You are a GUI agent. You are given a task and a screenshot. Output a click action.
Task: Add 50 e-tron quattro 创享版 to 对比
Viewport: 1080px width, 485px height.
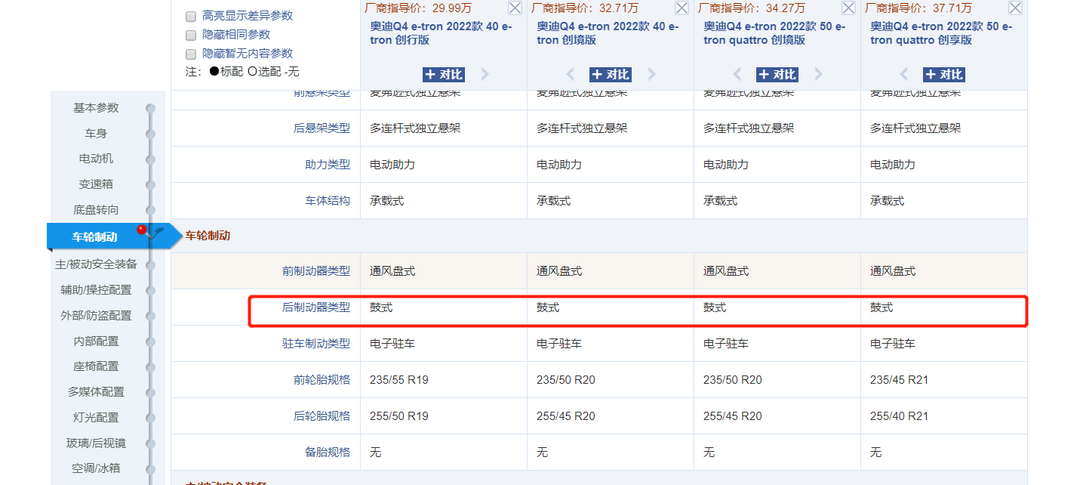click(944, 74)
